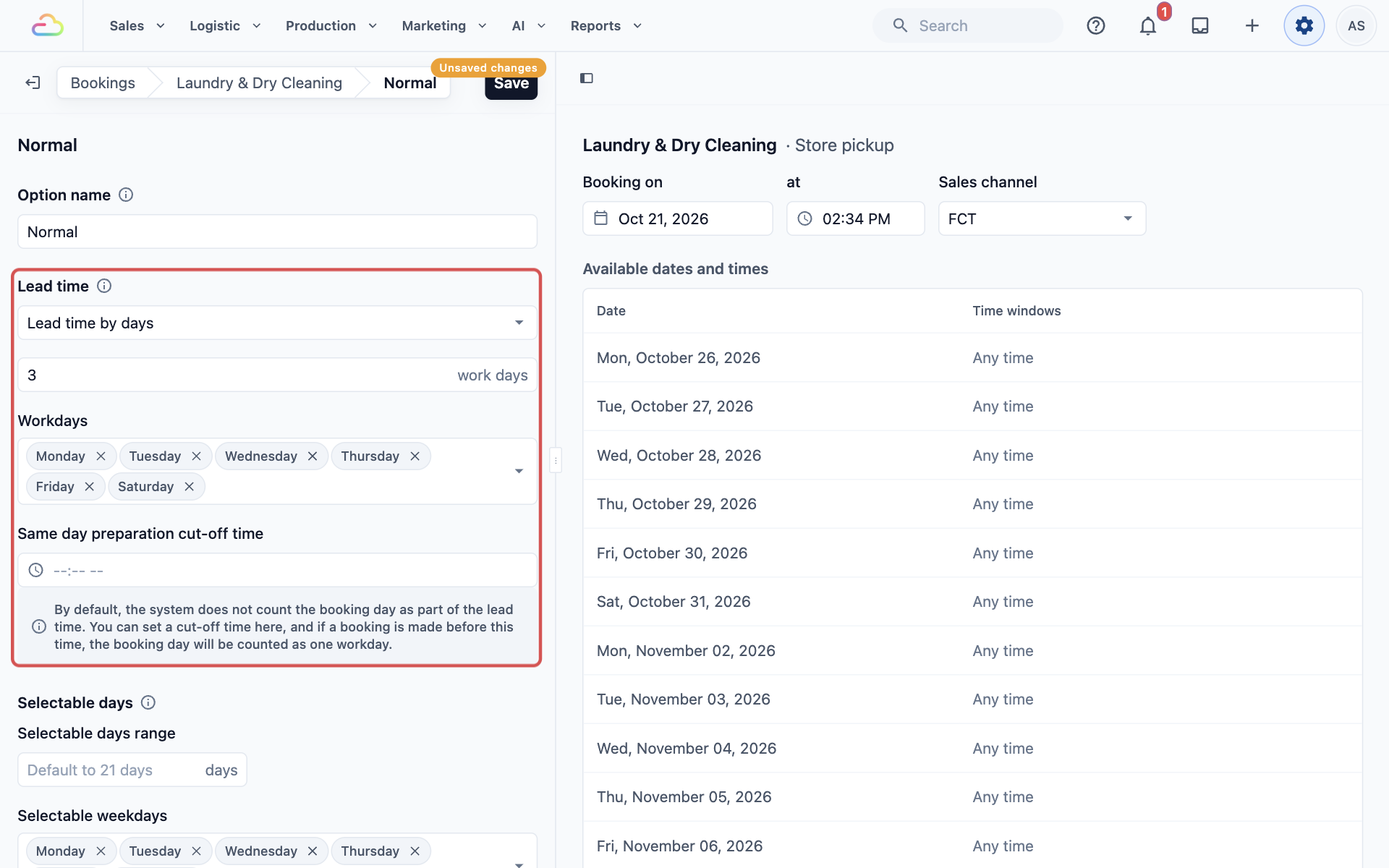
Task: Click the cut-off time input field
Action: click(x=277, y=570)
